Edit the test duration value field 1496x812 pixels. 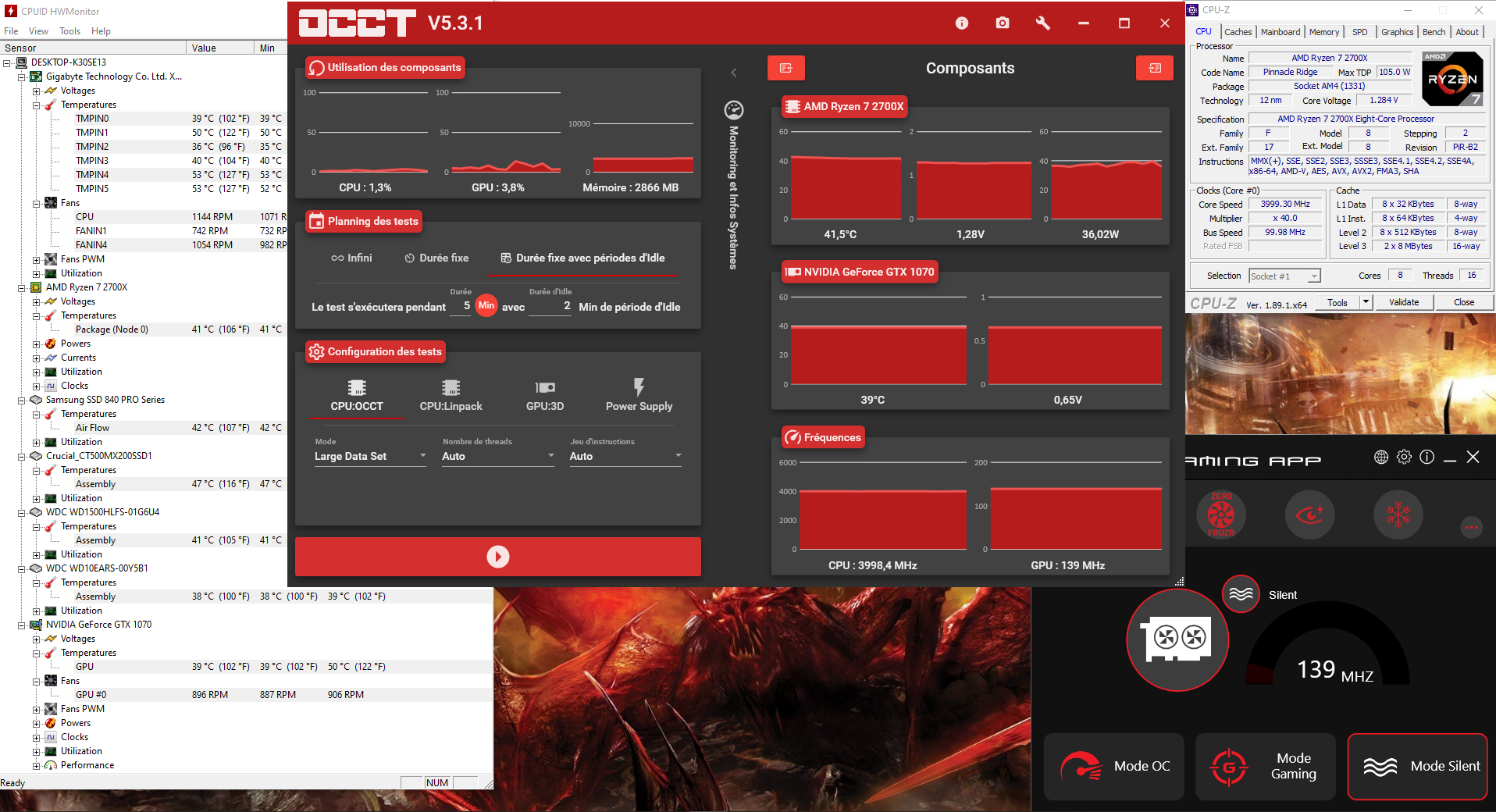(461, 306)
